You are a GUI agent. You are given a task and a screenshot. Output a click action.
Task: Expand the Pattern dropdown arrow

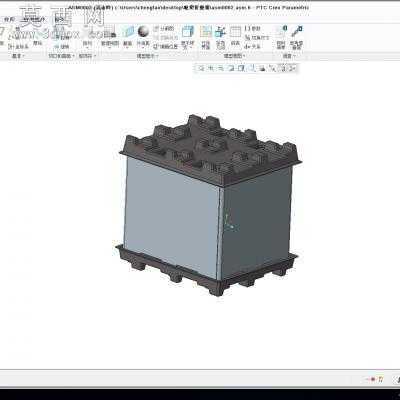(87, 48)
